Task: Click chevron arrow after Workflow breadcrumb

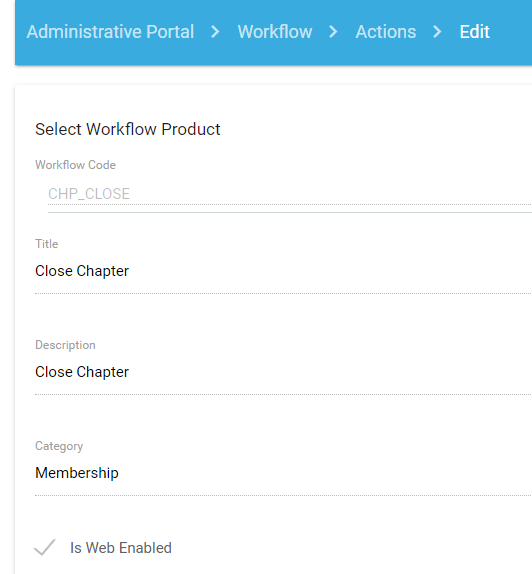Action: (x=333, y=32)
